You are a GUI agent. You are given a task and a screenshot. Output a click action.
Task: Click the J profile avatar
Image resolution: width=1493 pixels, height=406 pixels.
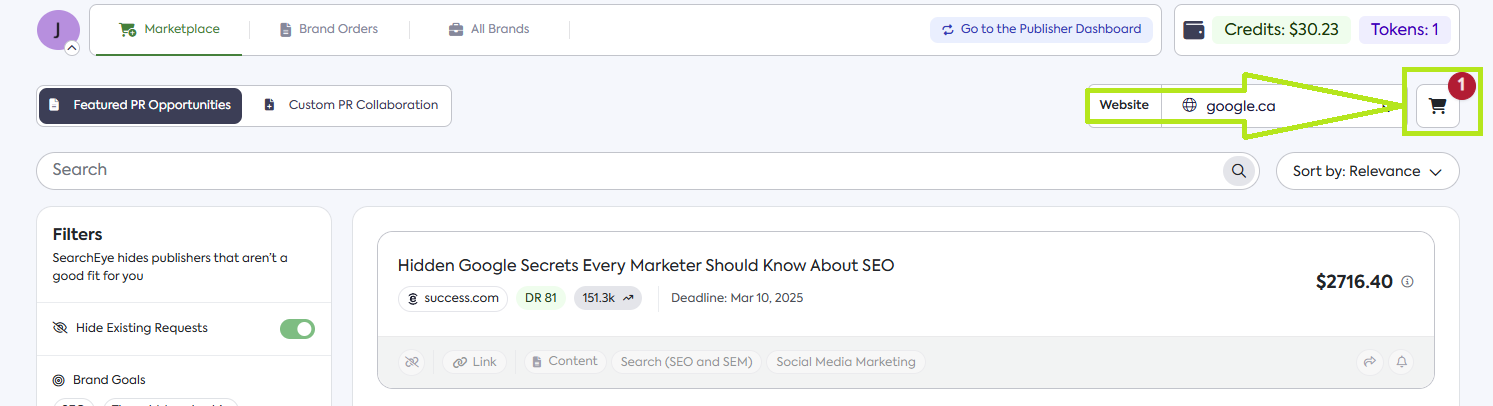pos(58,29)
